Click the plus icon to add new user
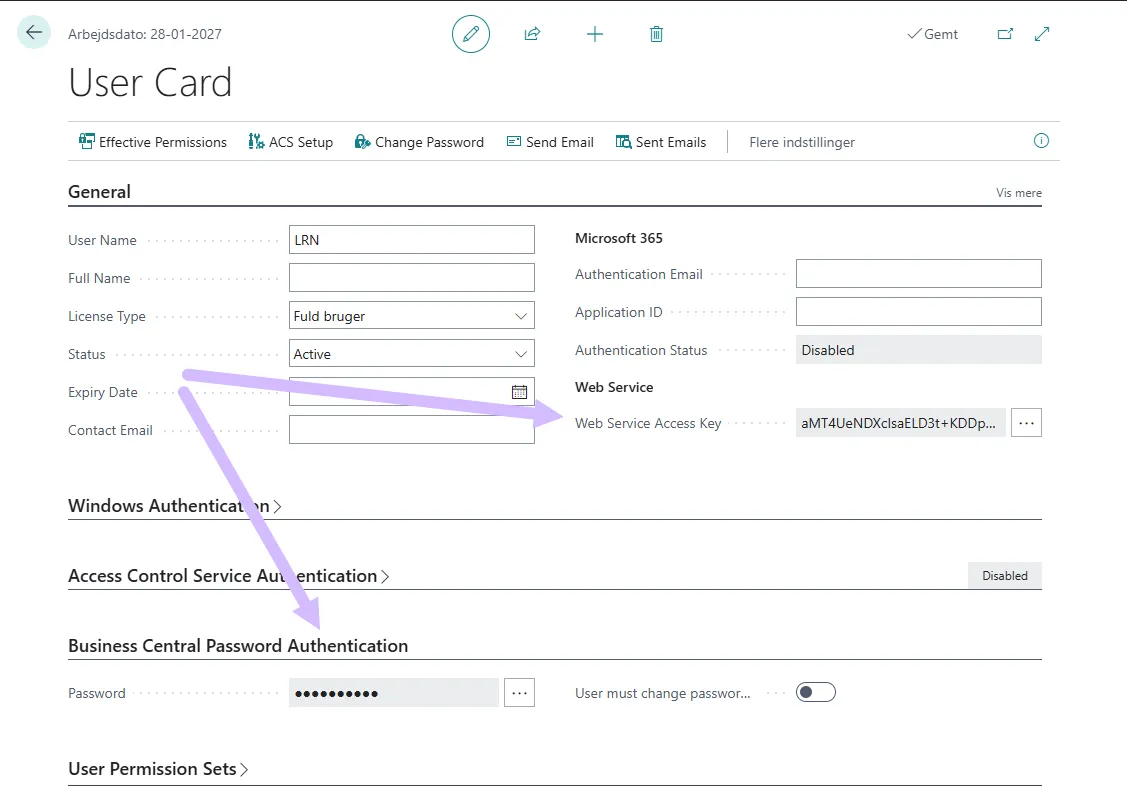 pyautogui.click(x=595, y=34)
